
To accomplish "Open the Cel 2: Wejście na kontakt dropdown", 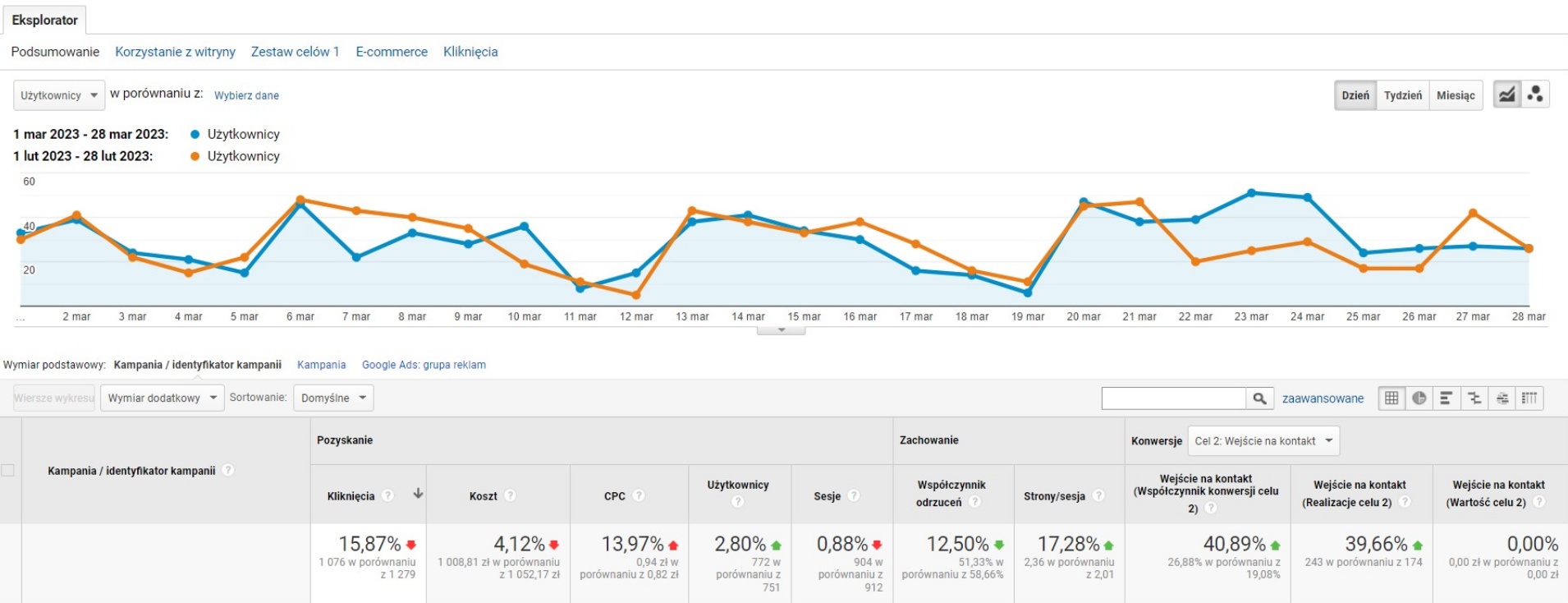I will tap(1263, 441).
